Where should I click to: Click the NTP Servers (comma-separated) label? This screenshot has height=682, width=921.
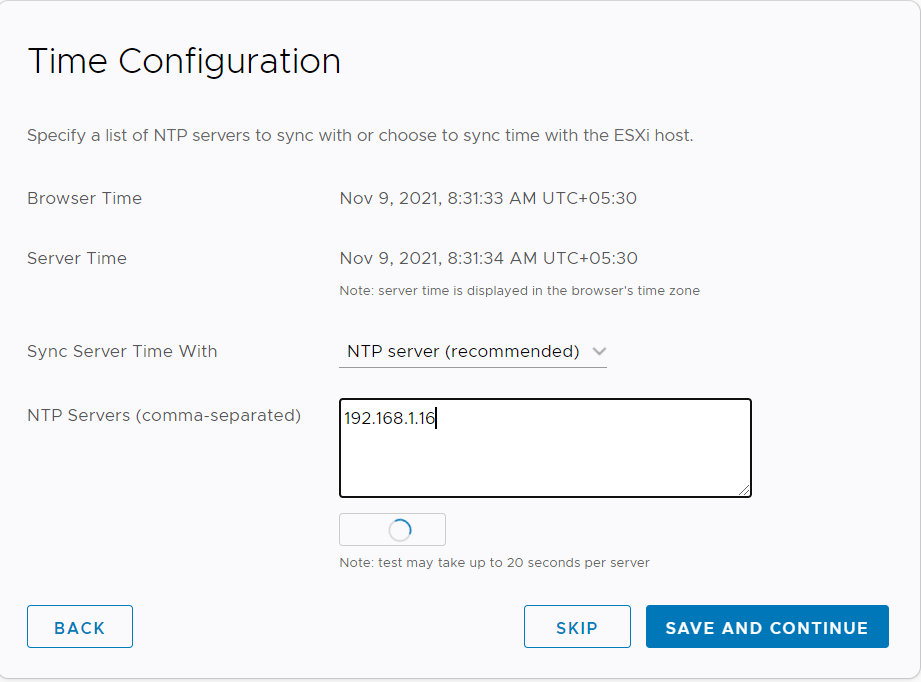click(x=164, y=415)
